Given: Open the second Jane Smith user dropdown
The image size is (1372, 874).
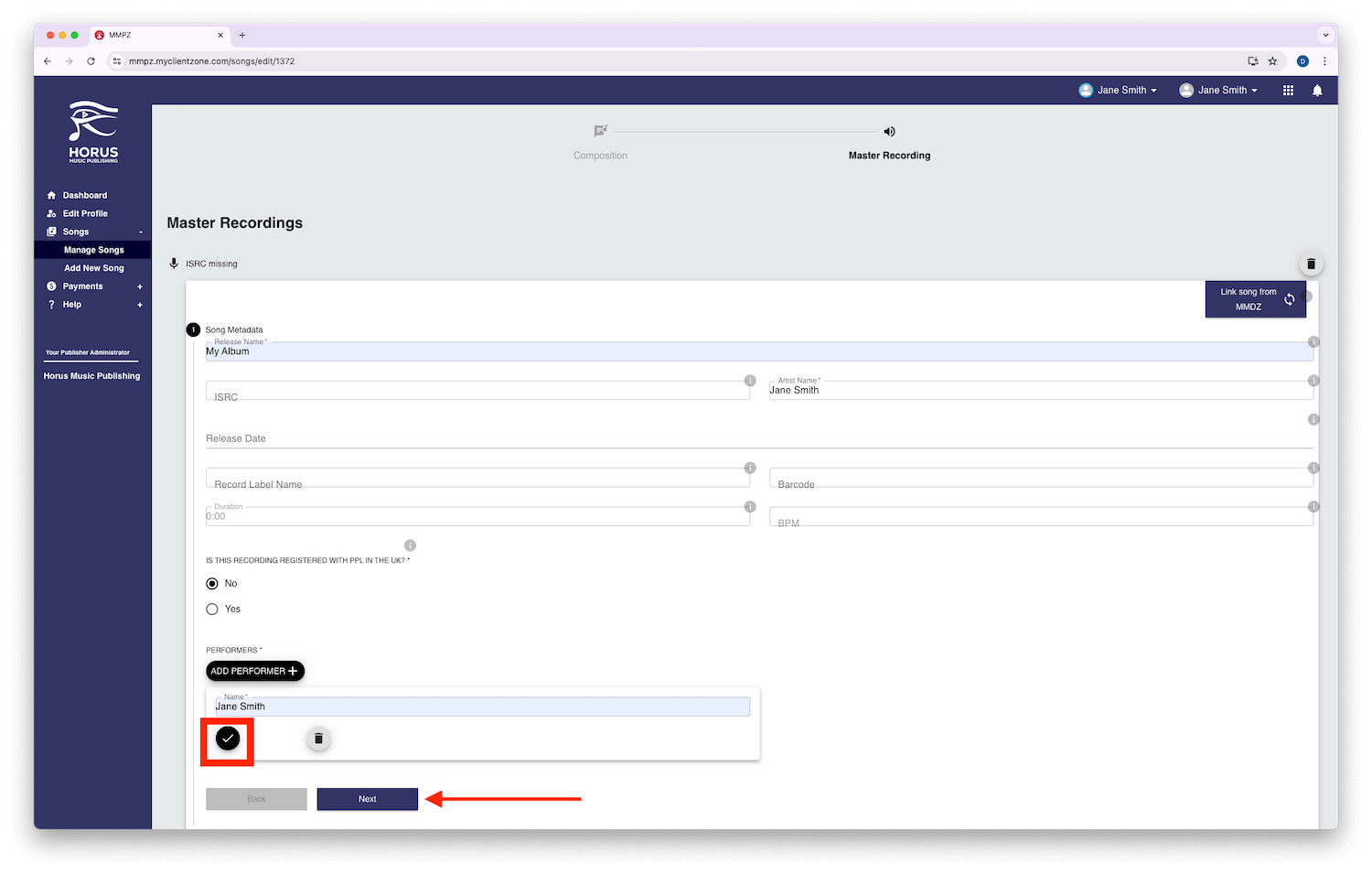Looking at the screenshot, I should pos(1218,91).
